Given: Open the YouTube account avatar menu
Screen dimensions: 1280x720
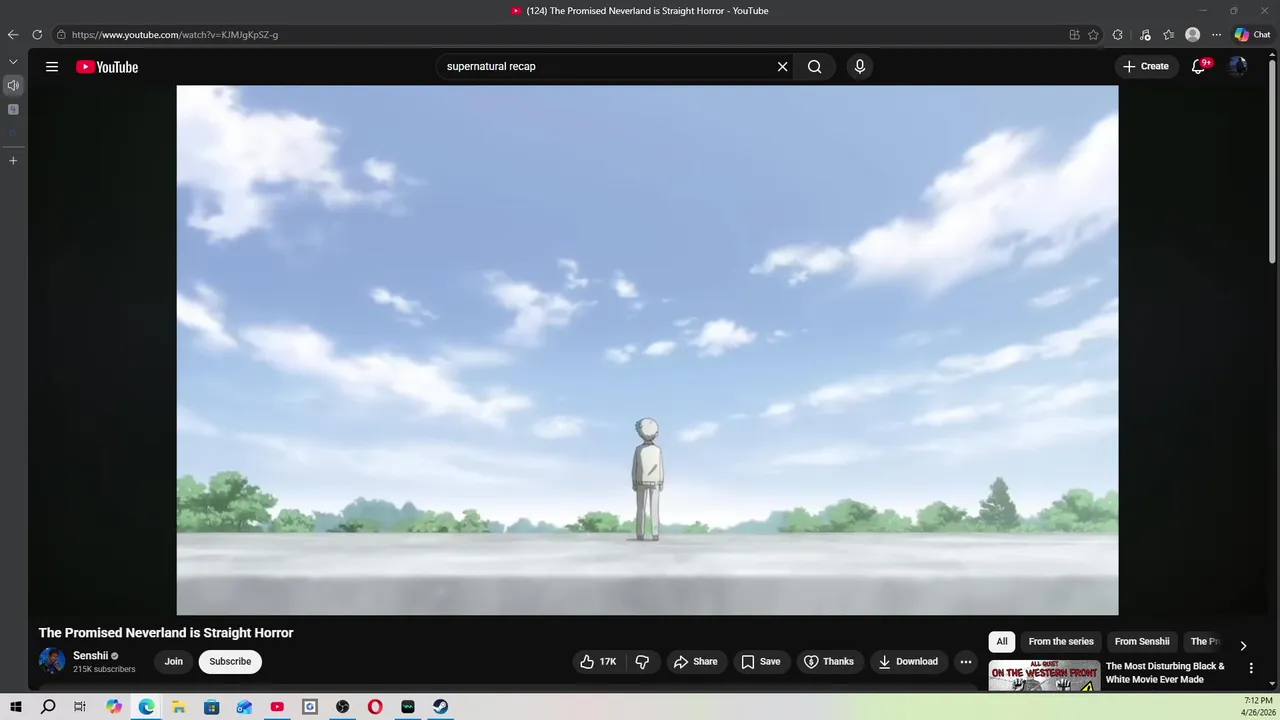Looking at the screenshot, I should click(1238, 67).
